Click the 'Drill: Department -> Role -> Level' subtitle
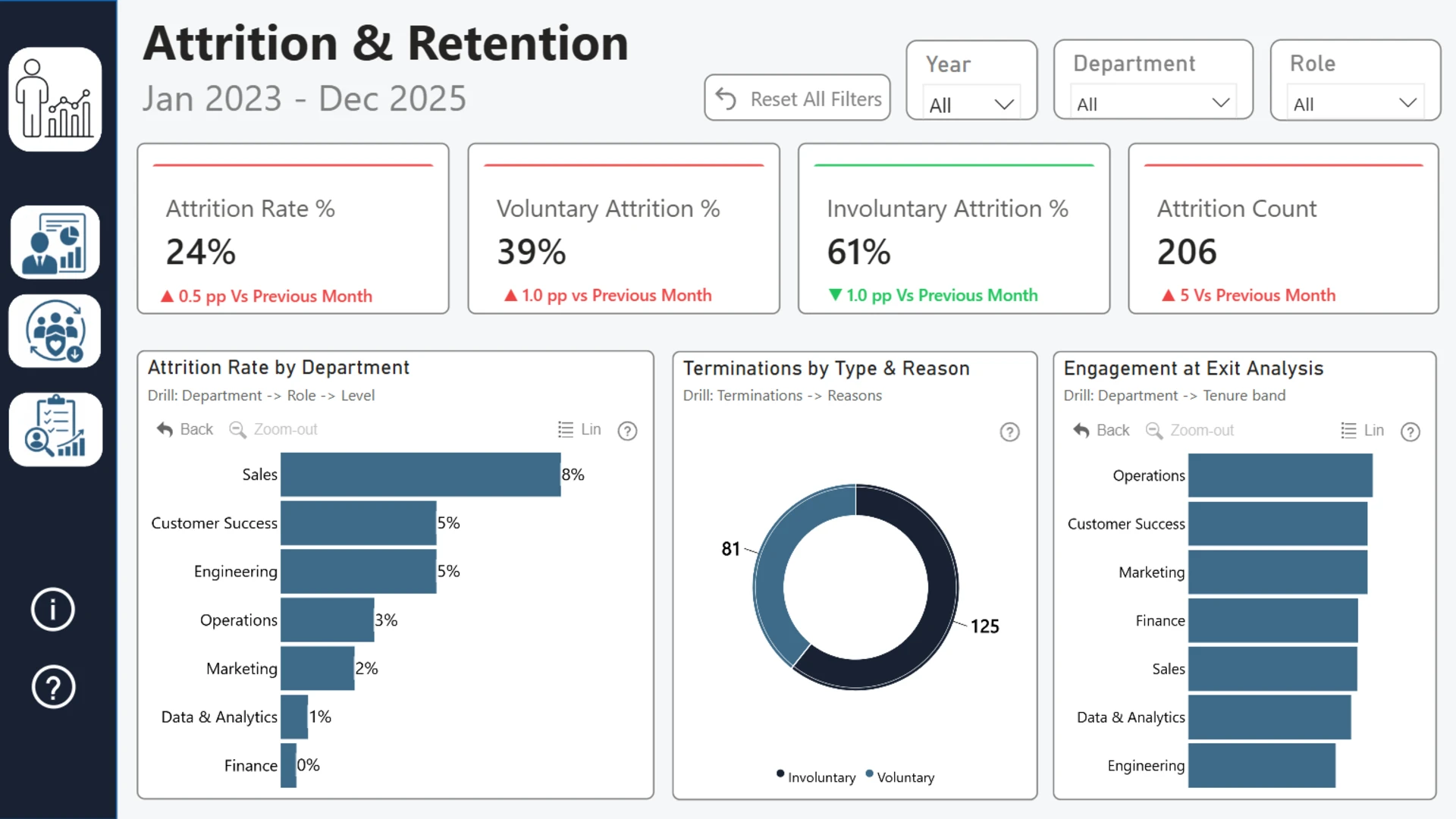The height and width of the screenshot is (819, 1456). [x=261, y=396]
